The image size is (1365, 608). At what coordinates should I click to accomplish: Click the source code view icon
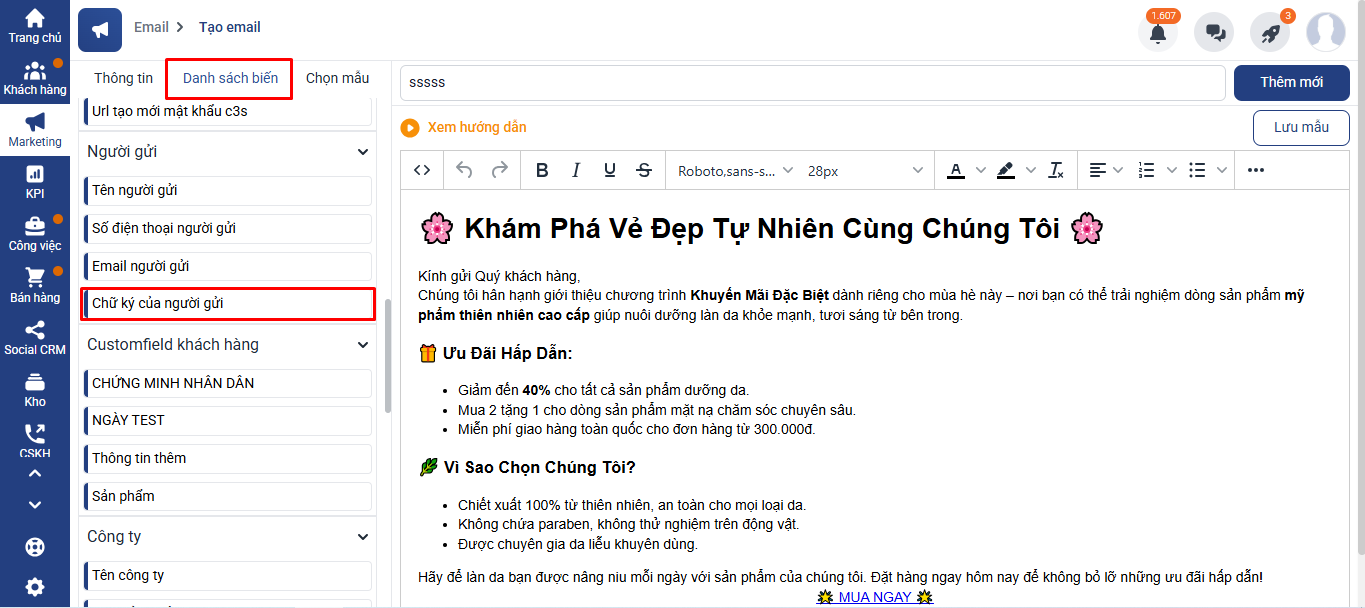pyautogui.click(x=422, y=171)
